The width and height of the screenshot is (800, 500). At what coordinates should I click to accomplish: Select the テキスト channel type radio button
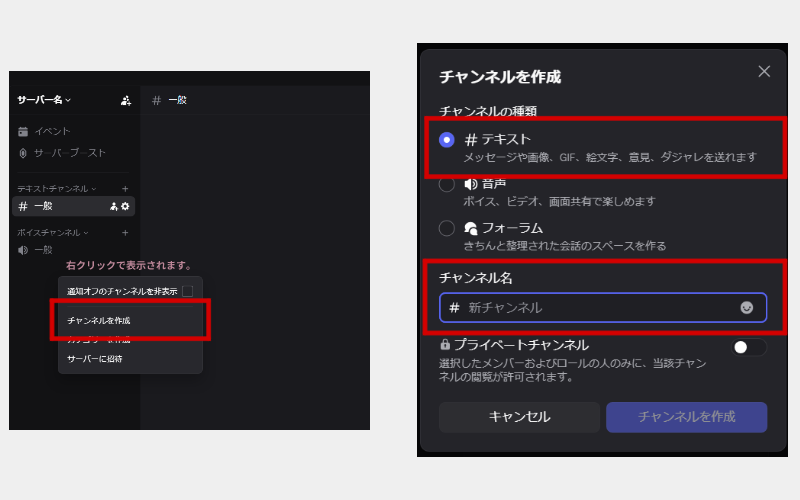pos(446,140)
